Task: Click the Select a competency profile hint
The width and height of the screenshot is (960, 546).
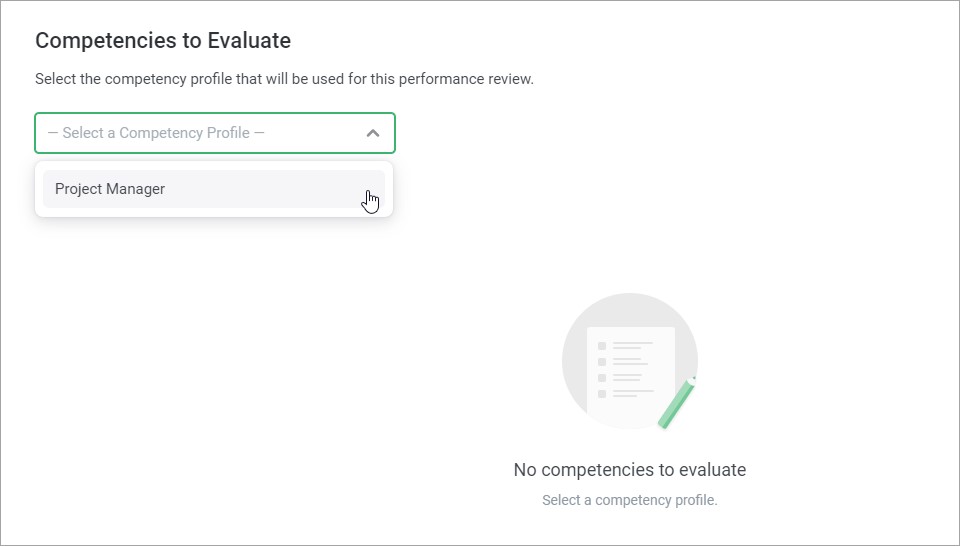Action: pyautogui.click(x=630, y=500)
